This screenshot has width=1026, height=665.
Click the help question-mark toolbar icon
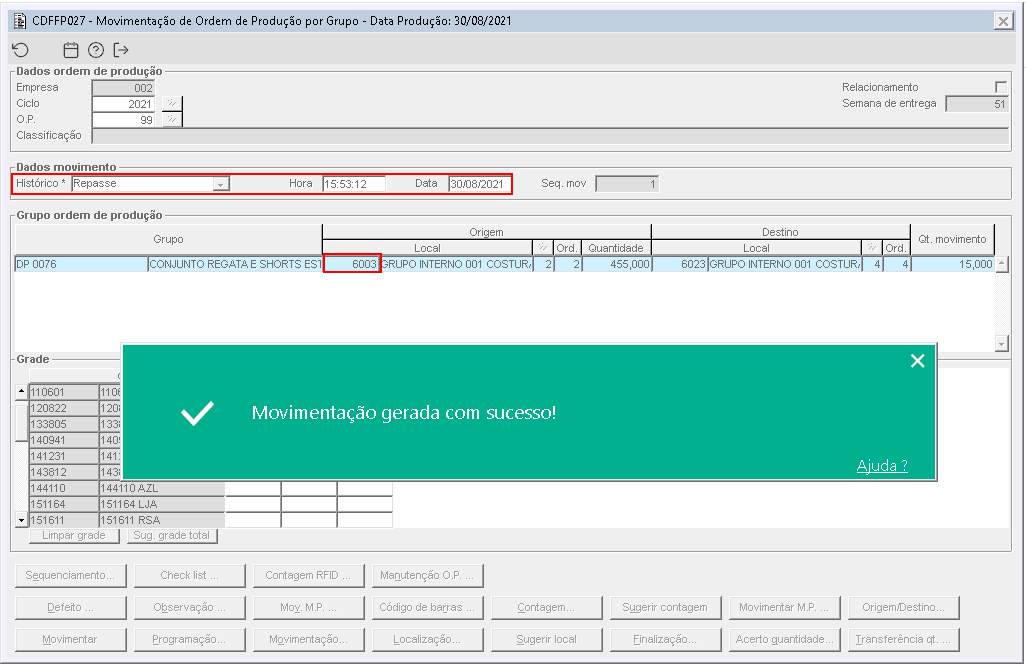[96, 50]
